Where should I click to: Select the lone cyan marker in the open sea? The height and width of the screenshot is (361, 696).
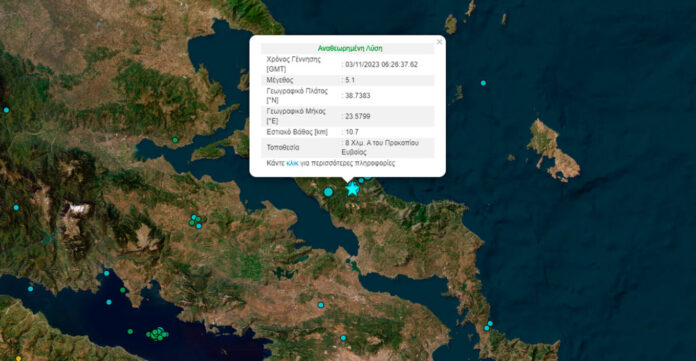pos(483,83)
